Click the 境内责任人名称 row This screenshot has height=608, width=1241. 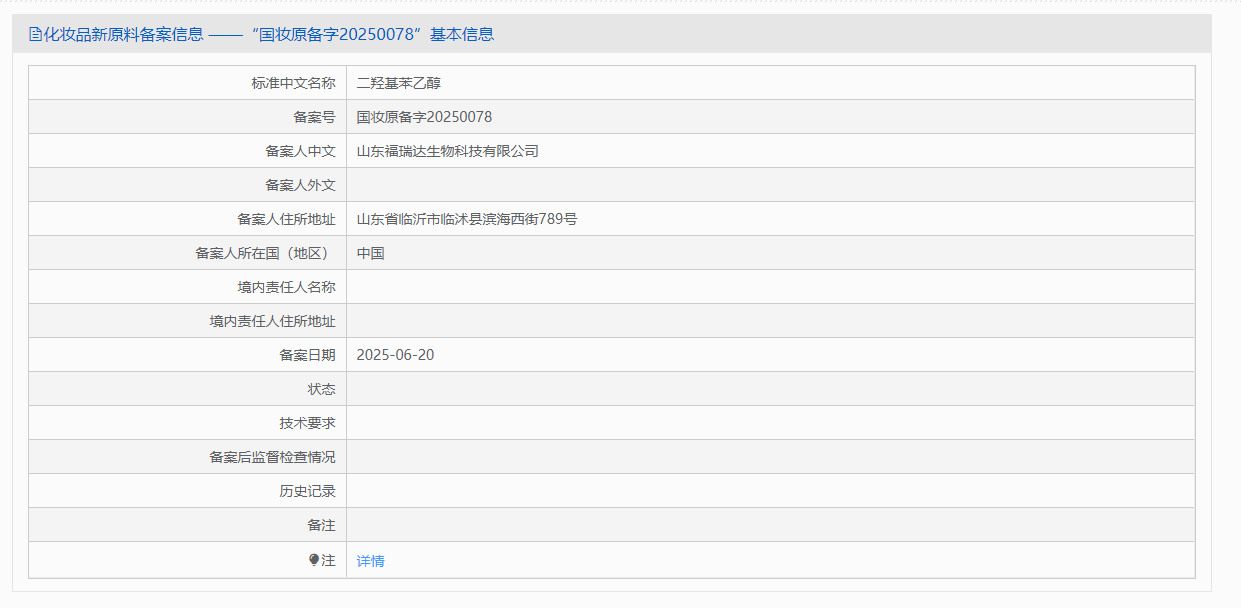(x=287, y=286)
